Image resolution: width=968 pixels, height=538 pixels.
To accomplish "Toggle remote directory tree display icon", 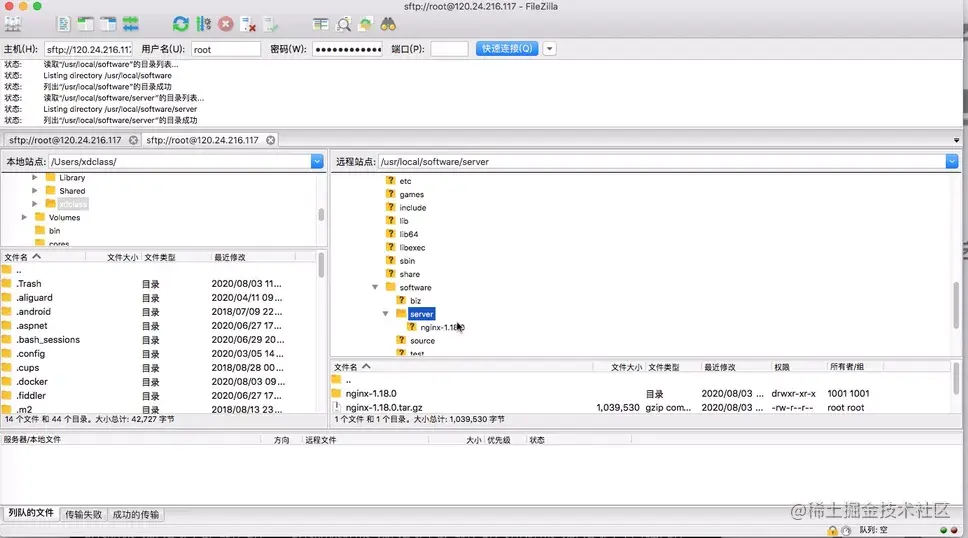I will [x=108, y=24].
